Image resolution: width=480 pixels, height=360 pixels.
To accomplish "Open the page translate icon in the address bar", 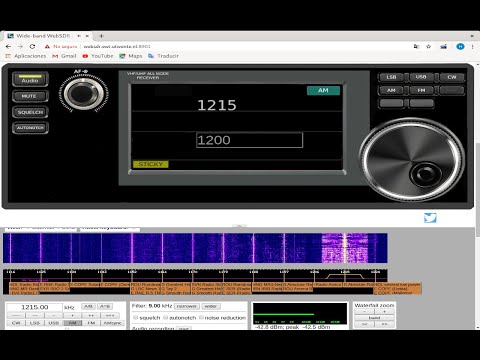I will pyautogui.click(x=416, y=46).
